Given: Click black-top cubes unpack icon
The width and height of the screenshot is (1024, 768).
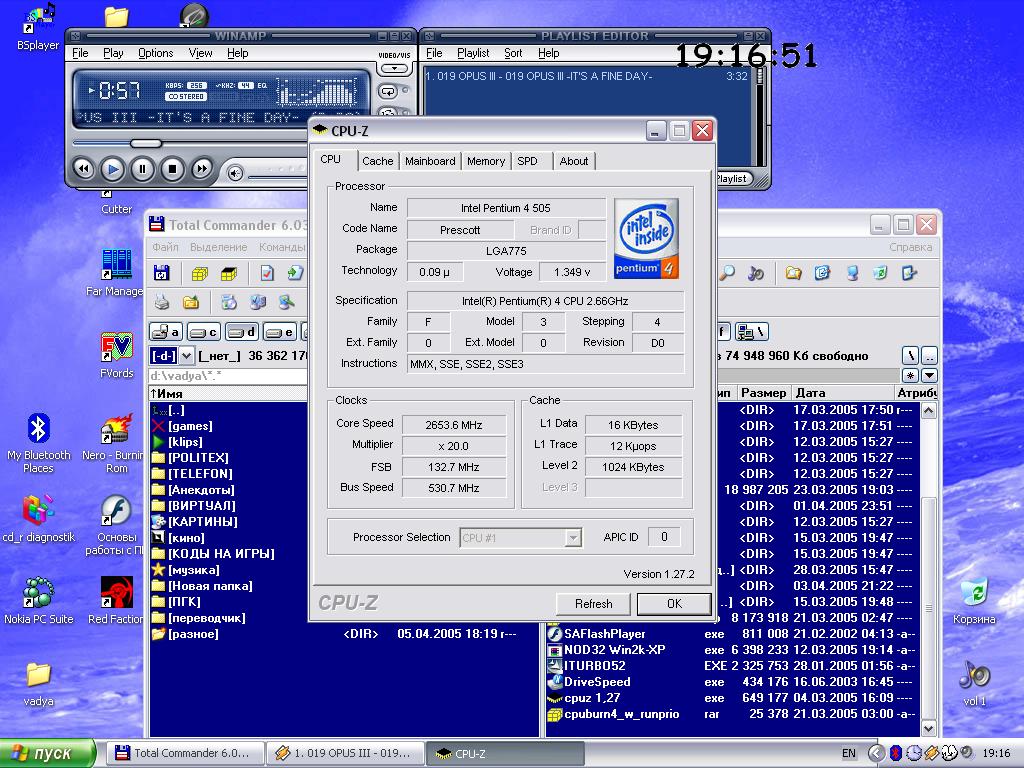Looking at the screenshot, I should (229, 273).
